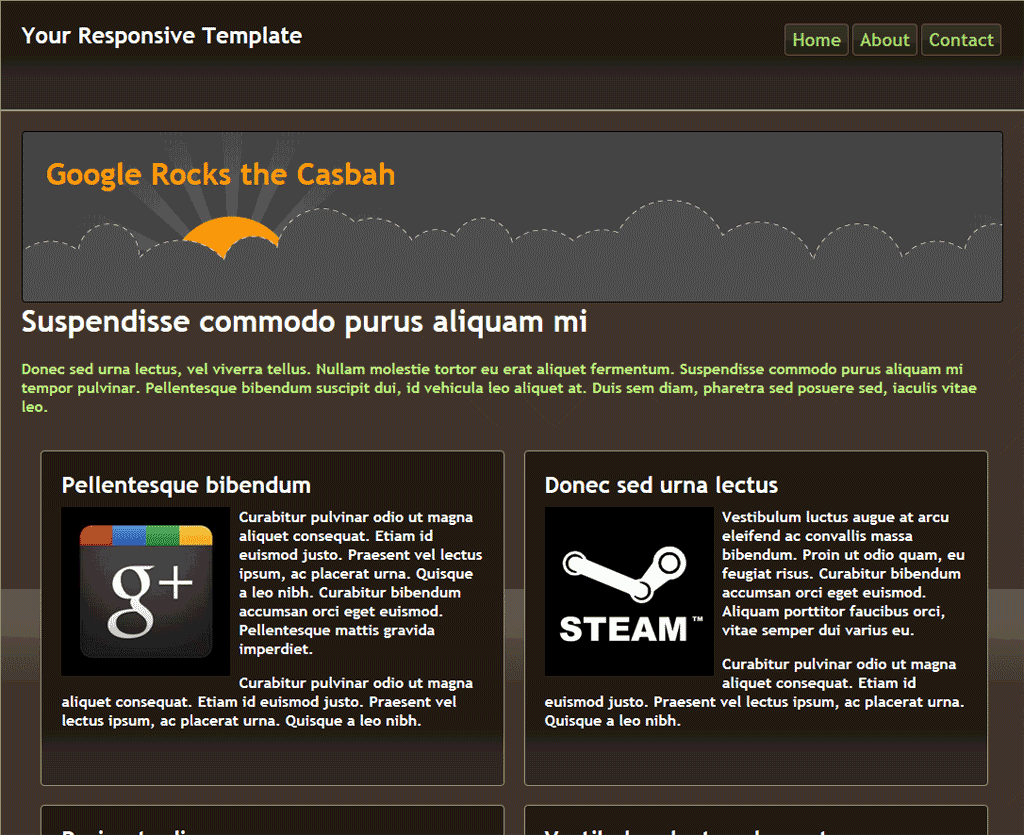Go to the Contact page
Image resolution: width=1024 pixels, height=835 pixels.
tap(961, 40)
